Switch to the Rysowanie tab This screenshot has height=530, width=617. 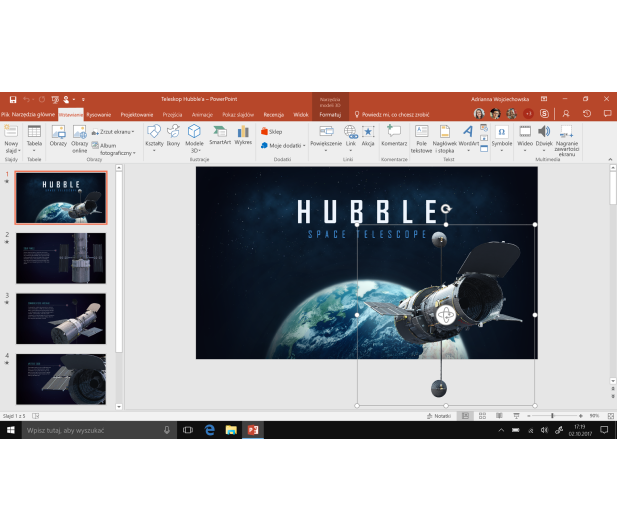coord(99,115)
